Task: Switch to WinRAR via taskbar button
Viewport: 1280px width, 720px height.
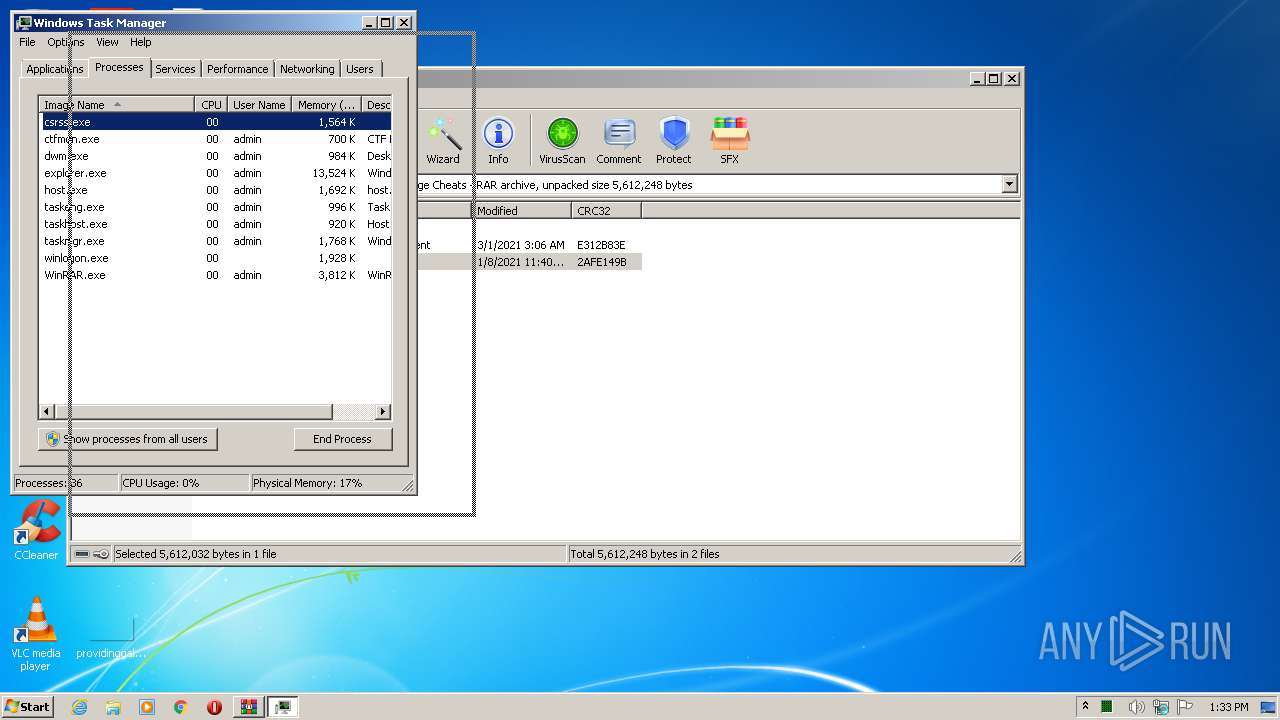Action: coord(249,707)
